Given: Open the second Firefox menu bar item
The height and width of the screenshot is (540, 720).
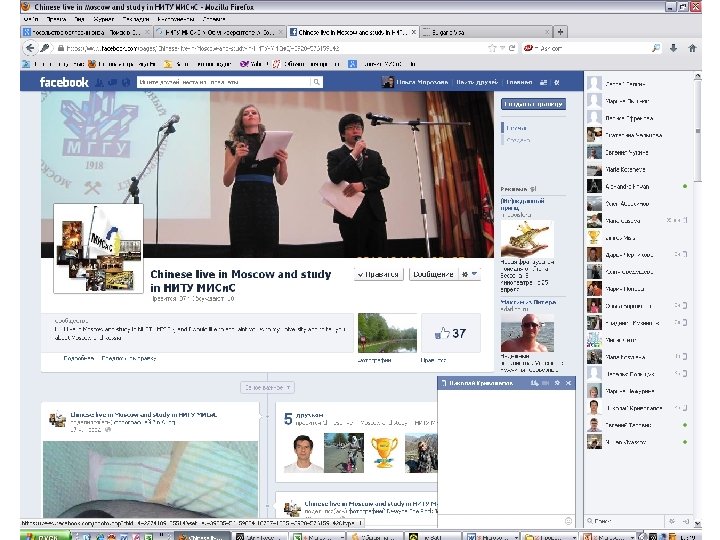Looking at the screenshot, I should pos(56,19).
